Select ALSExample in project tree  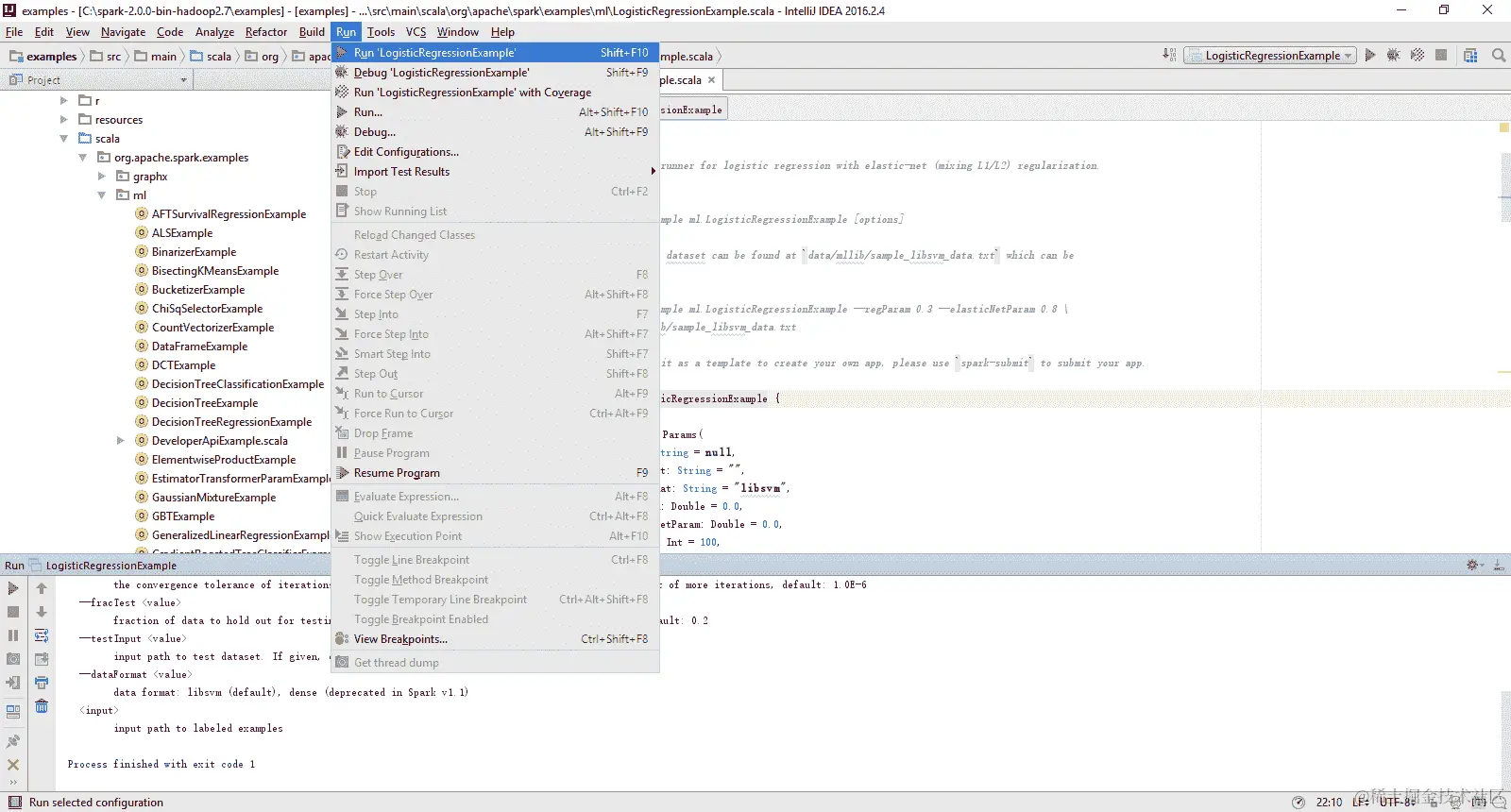pyautogui.click(x=182, y=233)
